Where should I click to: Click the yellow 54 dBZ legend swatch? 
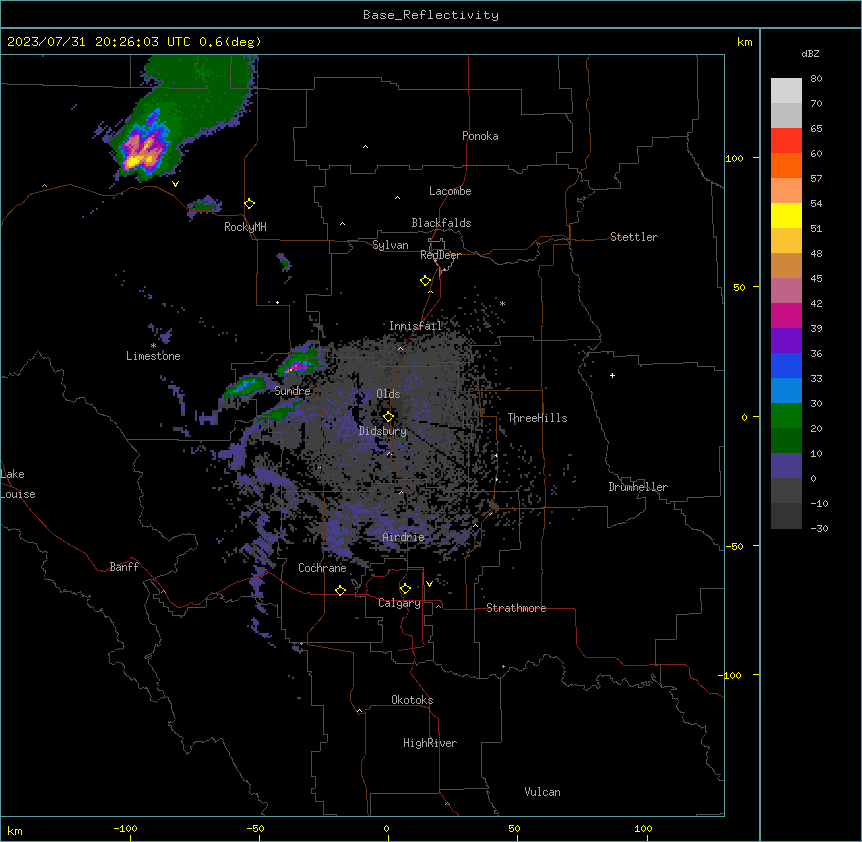click(786, 215)
